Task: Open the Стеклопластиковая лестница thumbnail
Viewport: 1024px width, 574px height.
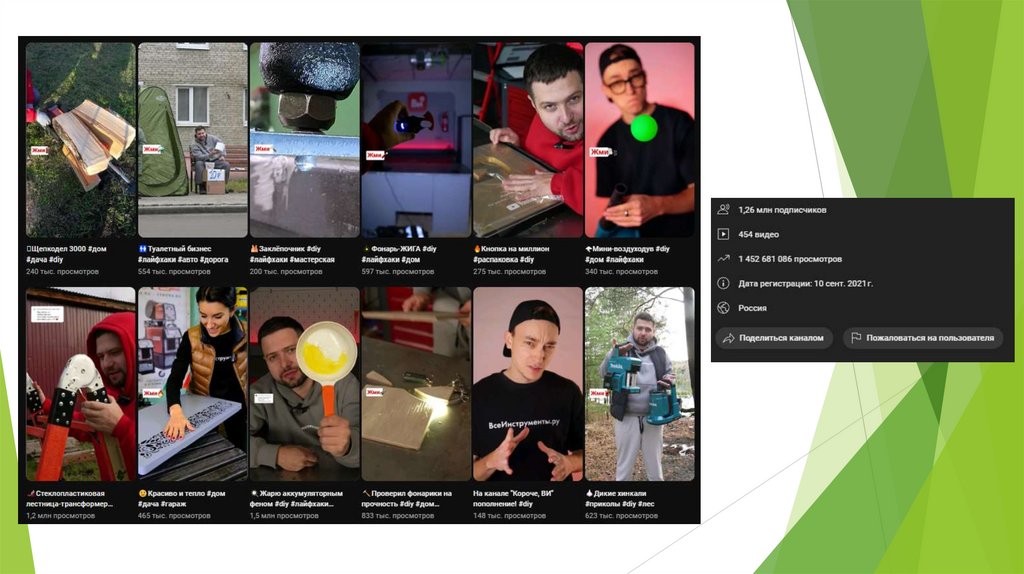Action: [x=81, y=384]
